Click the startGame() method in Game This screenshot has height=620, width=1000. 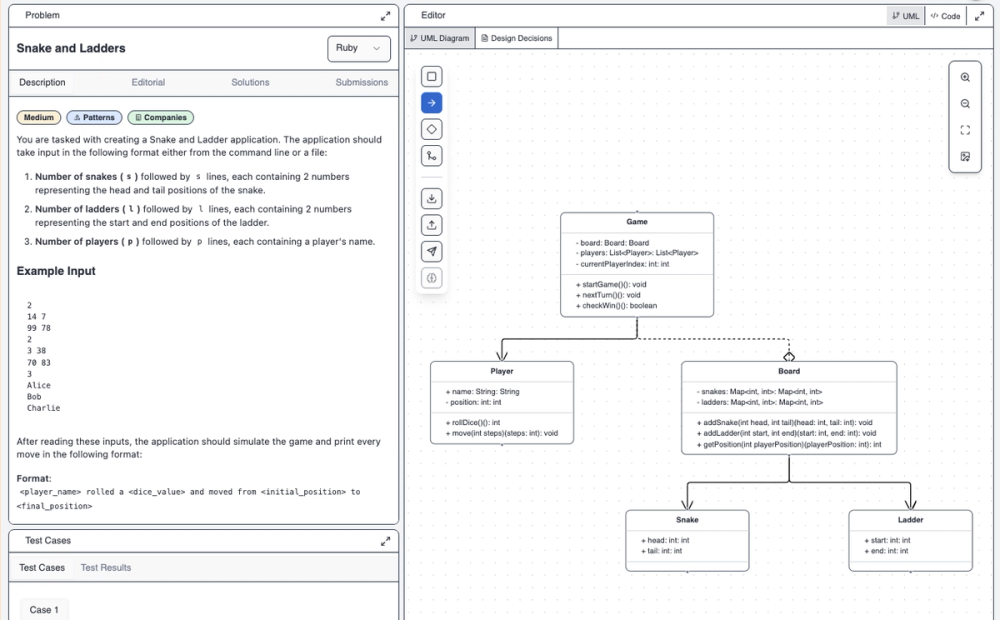611,284
